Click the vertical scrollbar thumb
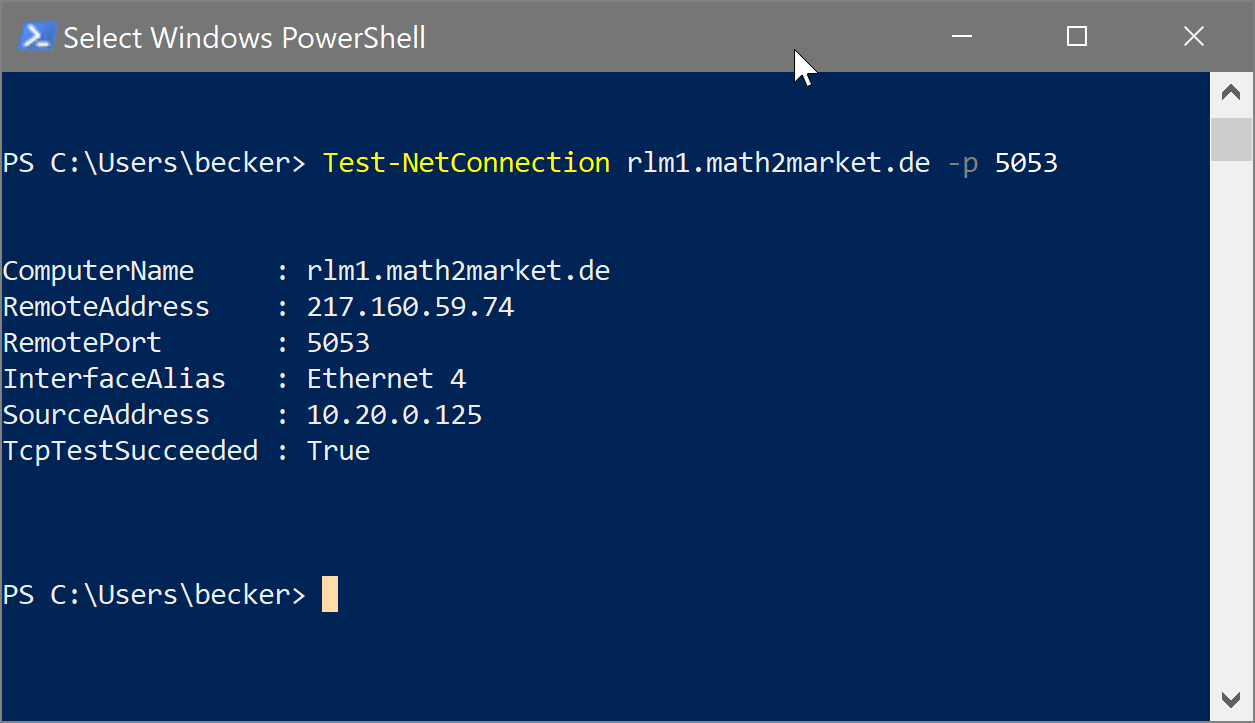The width and height of the screenshot is (1255, 723). coord(1231,138)
